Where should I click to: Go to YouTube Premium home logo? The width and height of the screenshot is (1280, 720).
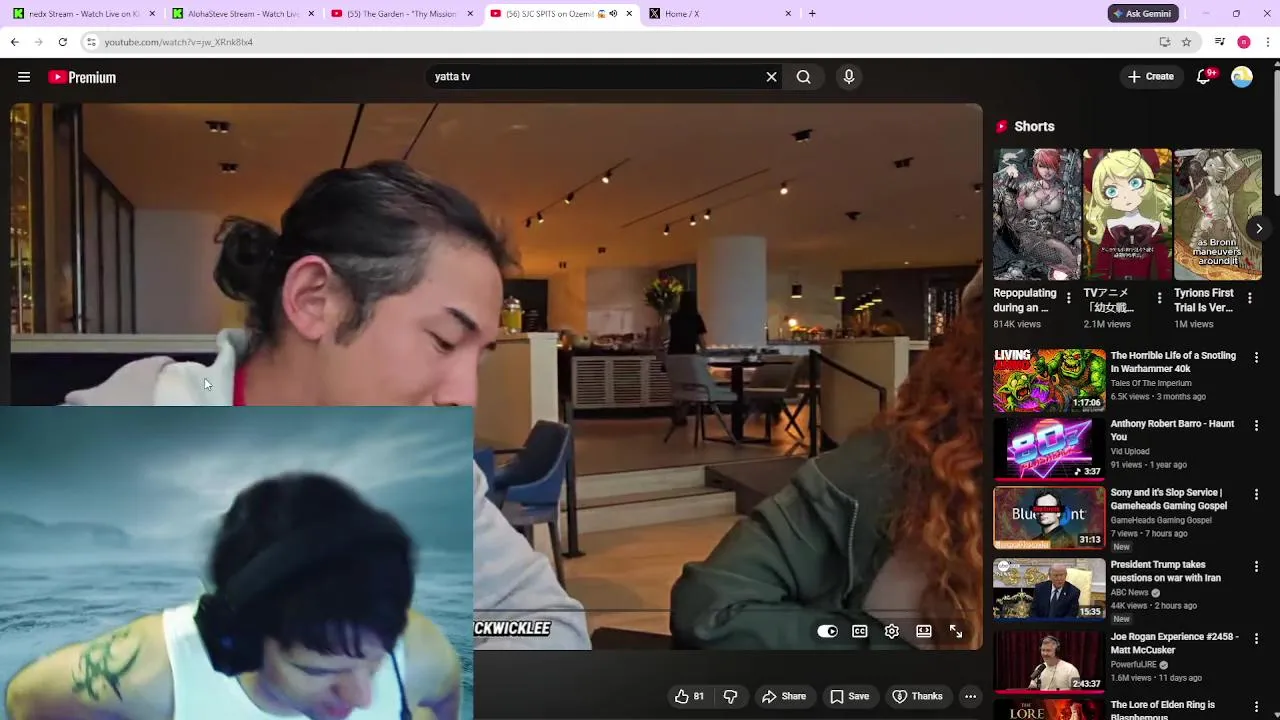click(82, 77)
